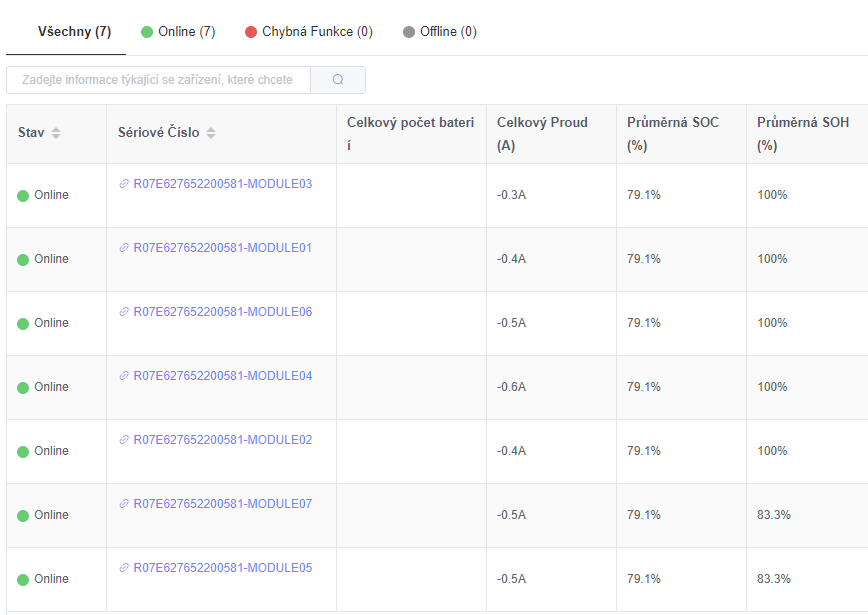The width and height of the screenshot is (868, 615).
Task: Click green Online status dot of MODULE06
Action: [23, 323]
